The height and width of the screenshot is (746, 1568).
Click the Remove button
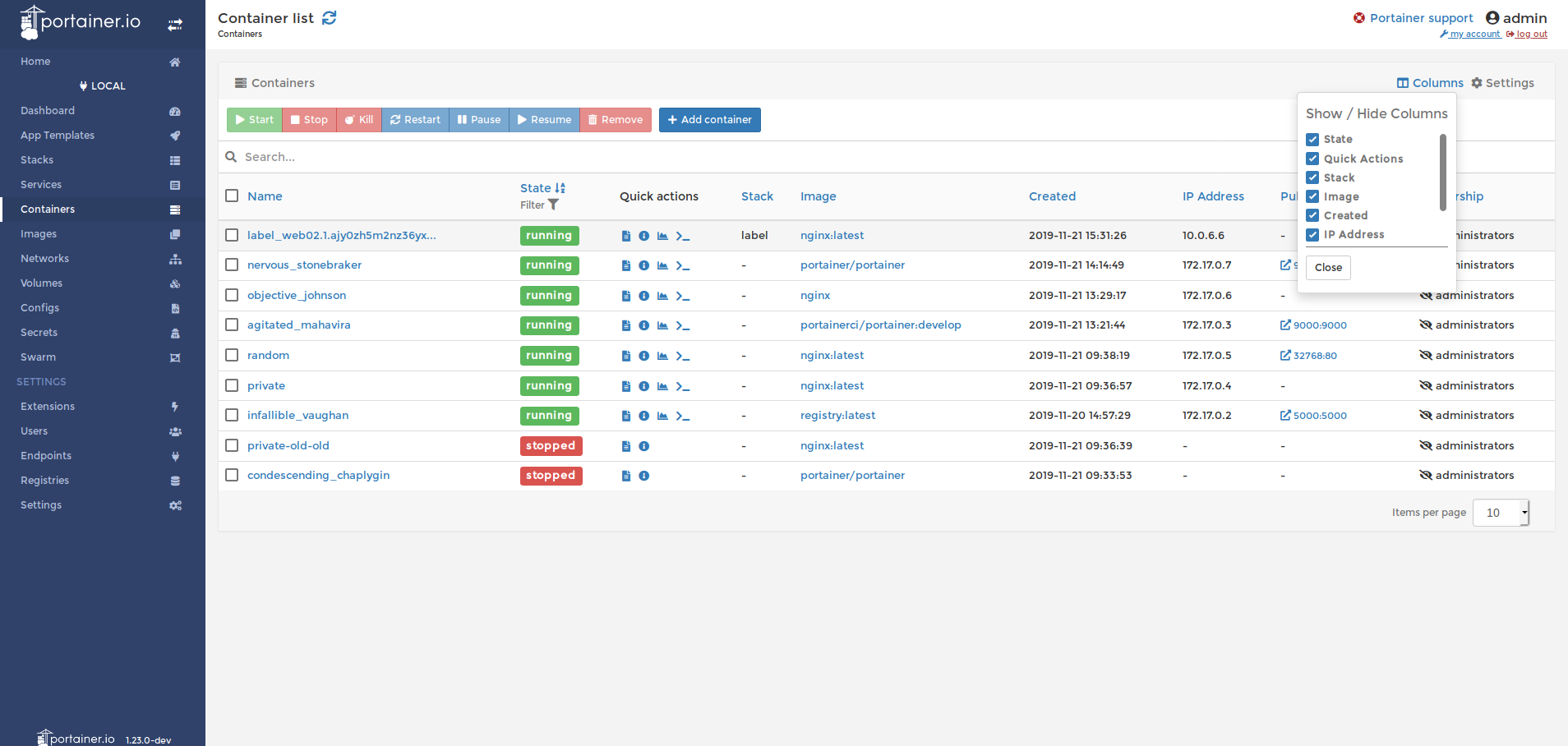point(616,120)
